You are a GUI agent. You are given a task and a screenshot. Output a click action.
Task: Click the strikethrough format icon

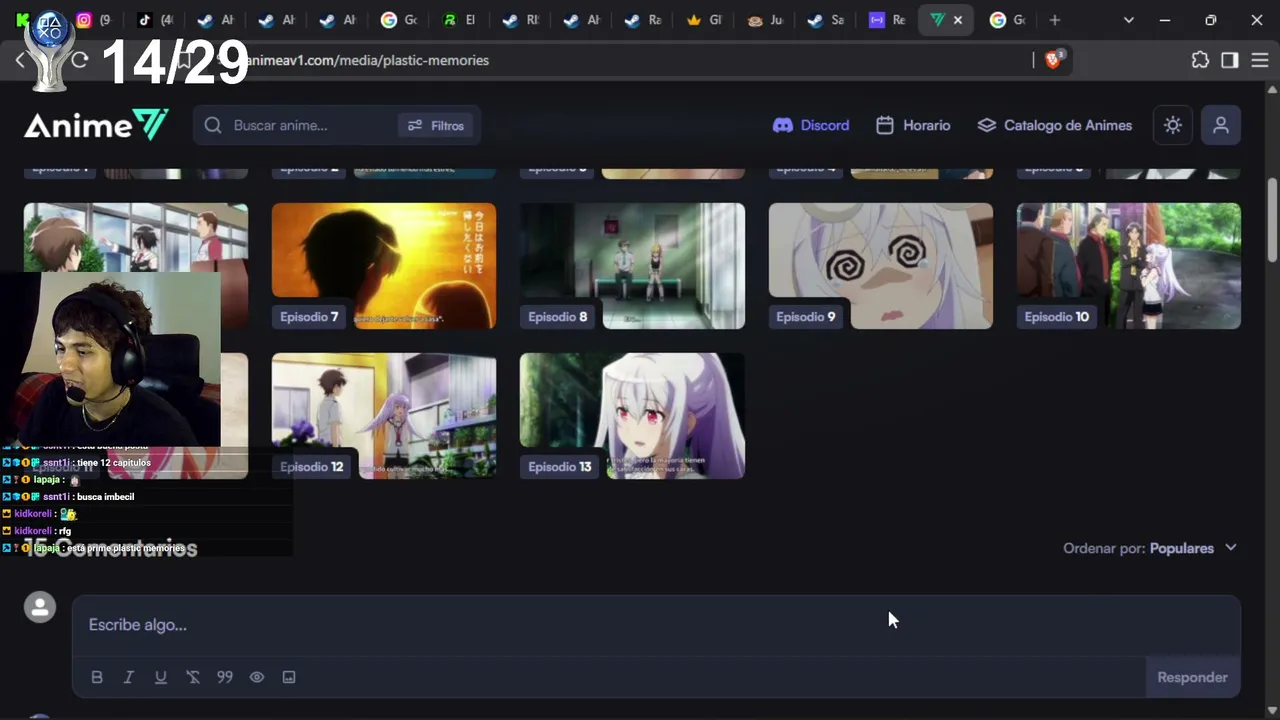pos(193,677)
